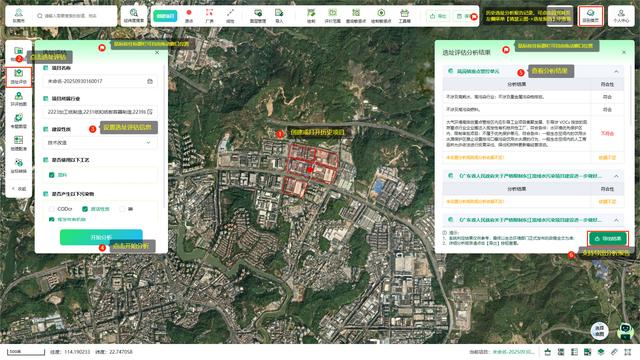Select the green draw tool in toolbar
This screenshot has width=640, height=360.
pos(311,16)
